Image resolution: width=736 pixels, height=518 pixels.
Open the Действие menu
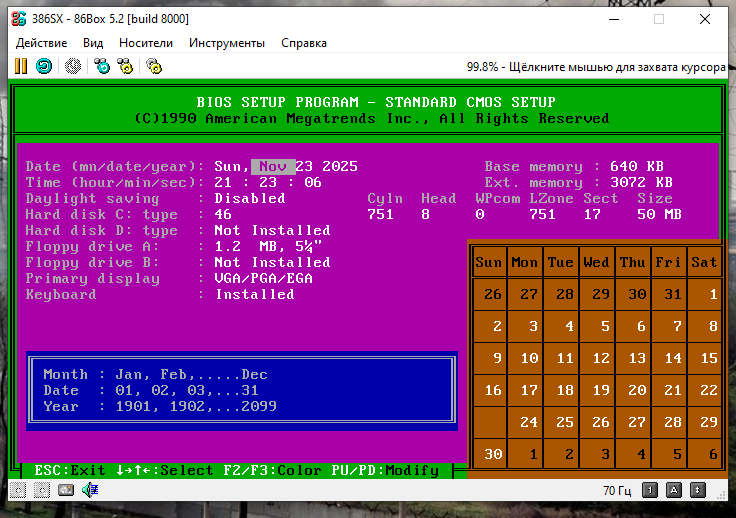pos(42,43)
